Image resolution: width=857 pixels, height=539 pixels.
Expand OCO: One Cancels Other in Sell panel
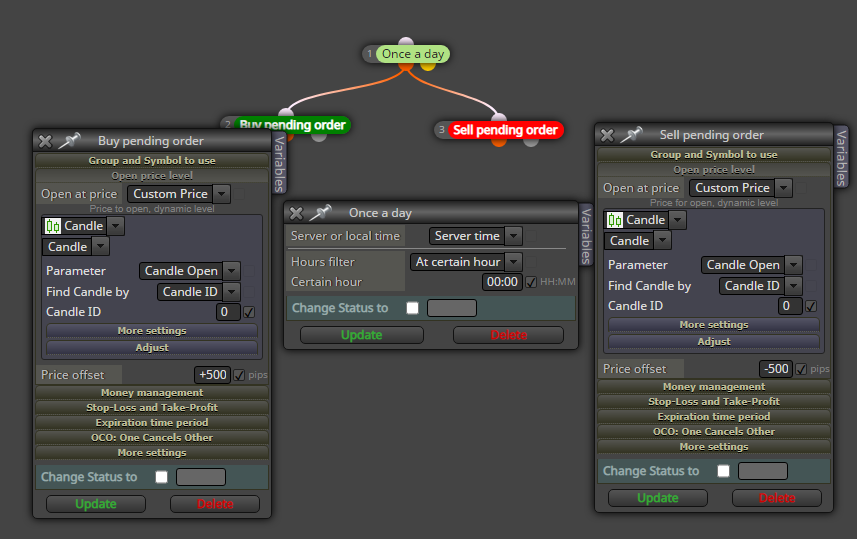[714, 431]
